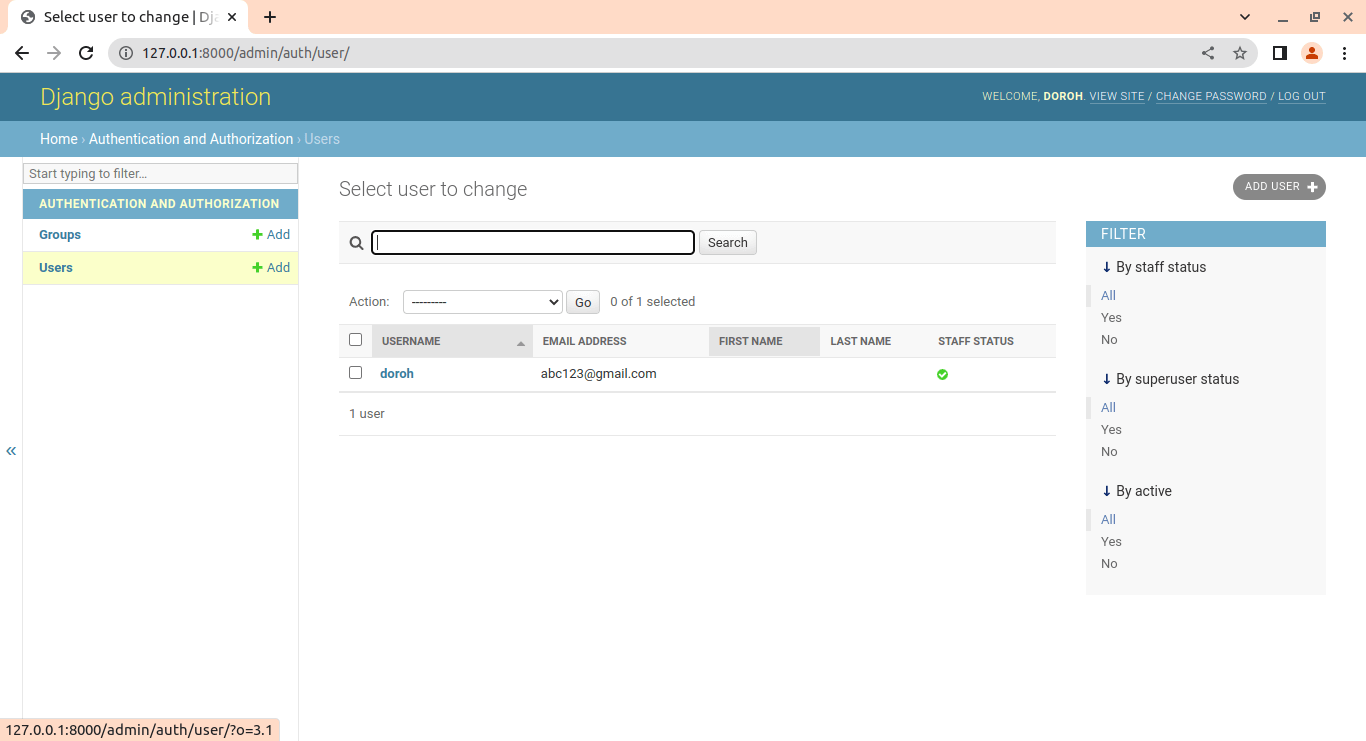Screen dimensions: 1366x741
Task: Open a new browser tab
Action: coord(270,17)
